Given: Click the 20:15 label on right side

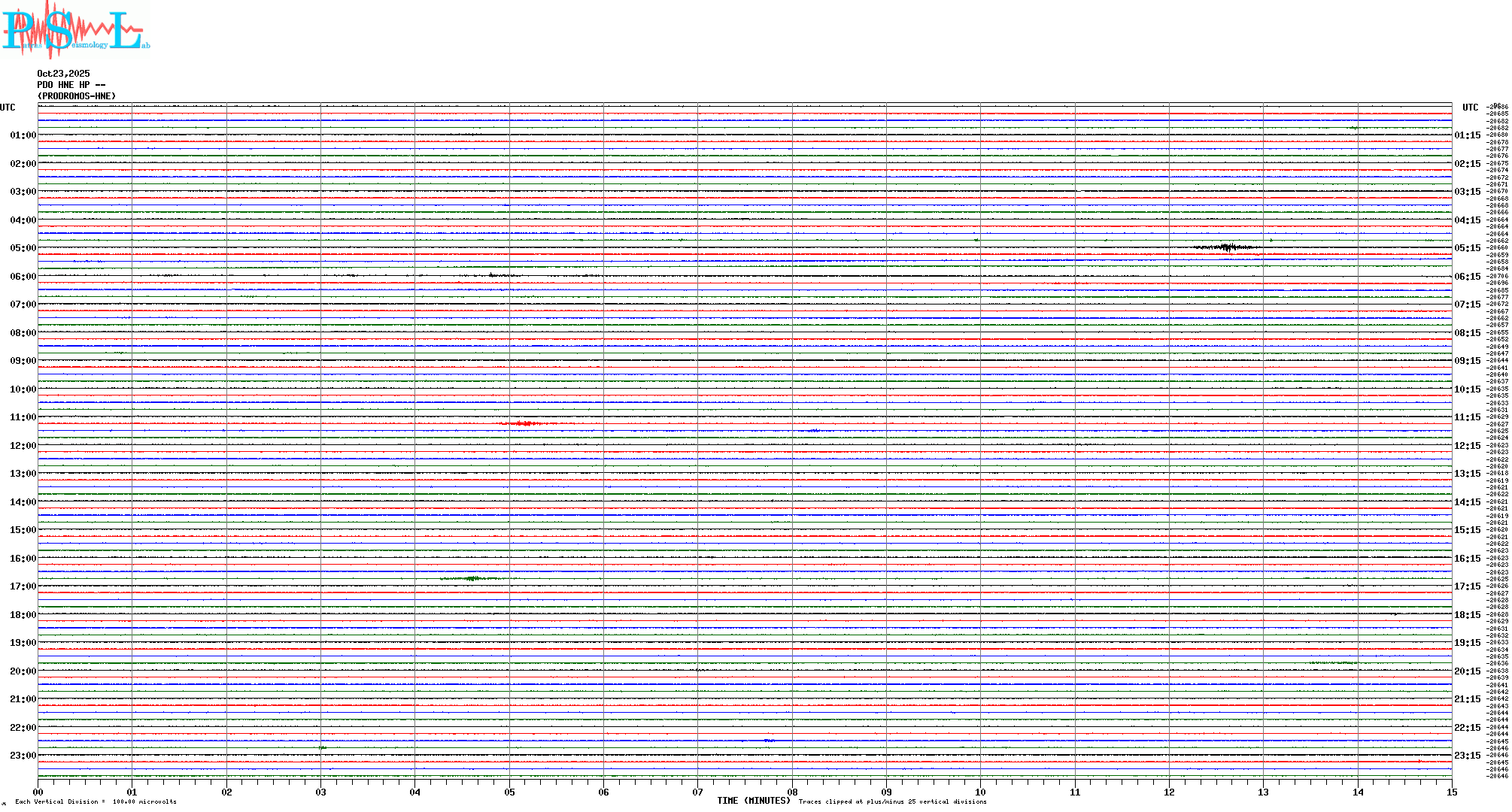Looking at the screenshot, I should 1467,671.
